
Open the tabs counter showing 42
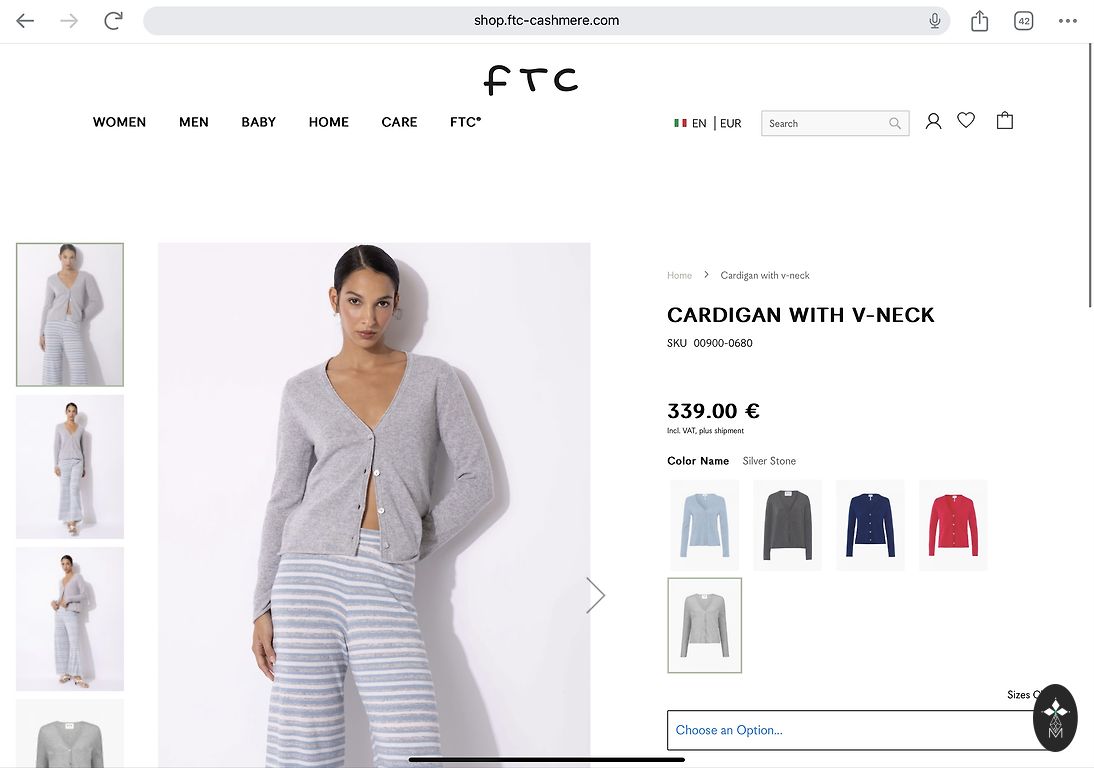click(1024, 21)
